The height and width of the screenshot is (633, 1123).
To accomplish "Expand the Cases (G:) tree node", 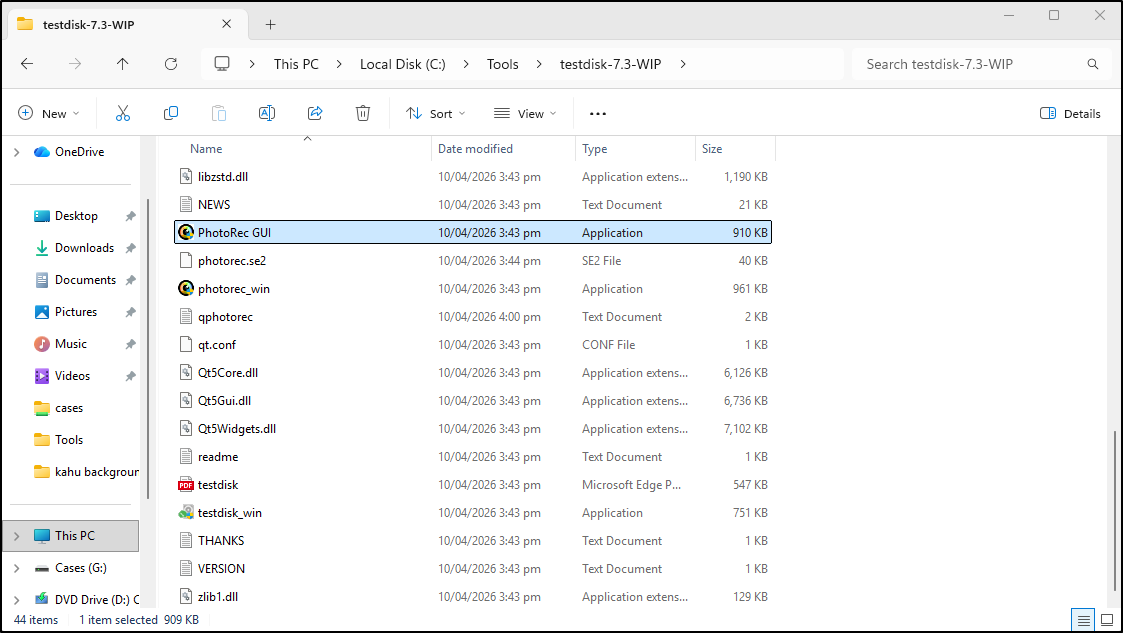I will tap(16, 568).
